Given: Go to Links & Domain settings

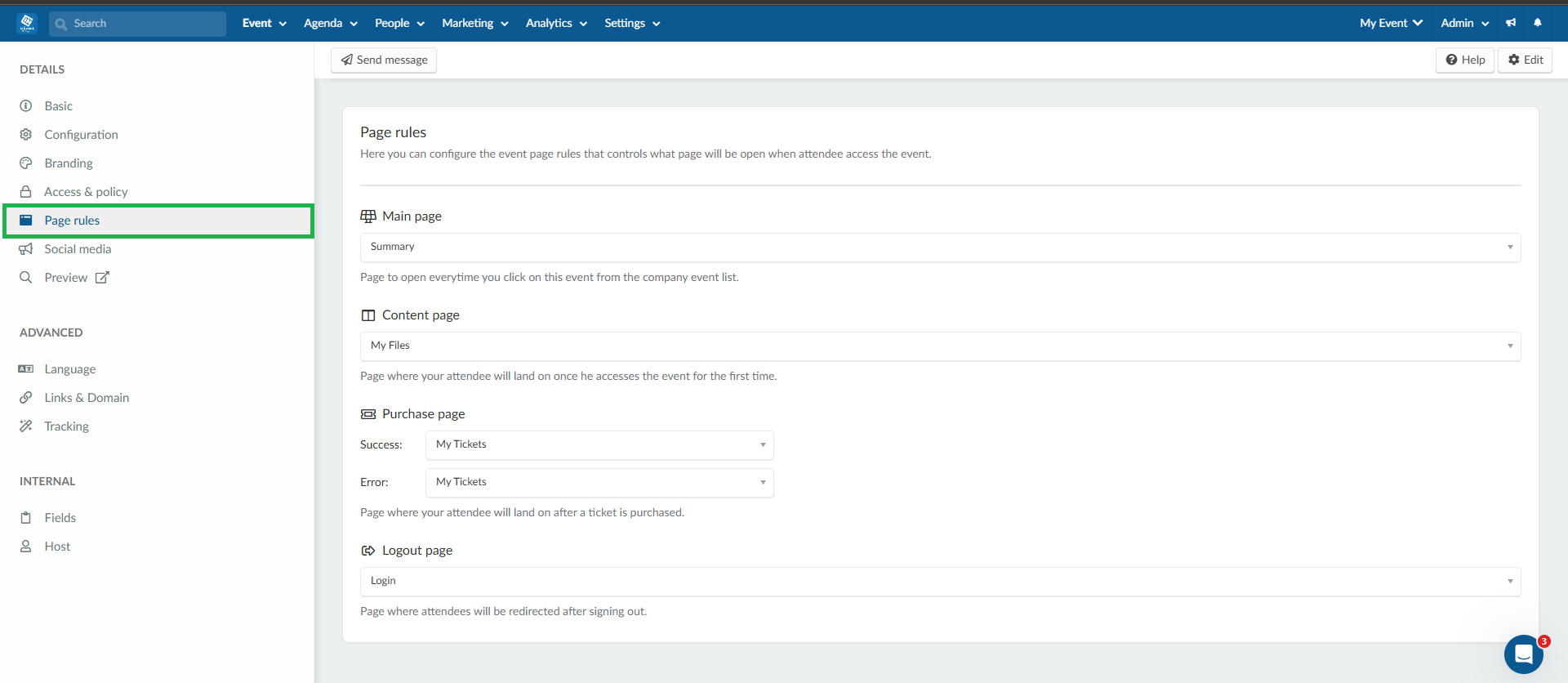Looking at the screenshot, I should click(x=87, y=398).
